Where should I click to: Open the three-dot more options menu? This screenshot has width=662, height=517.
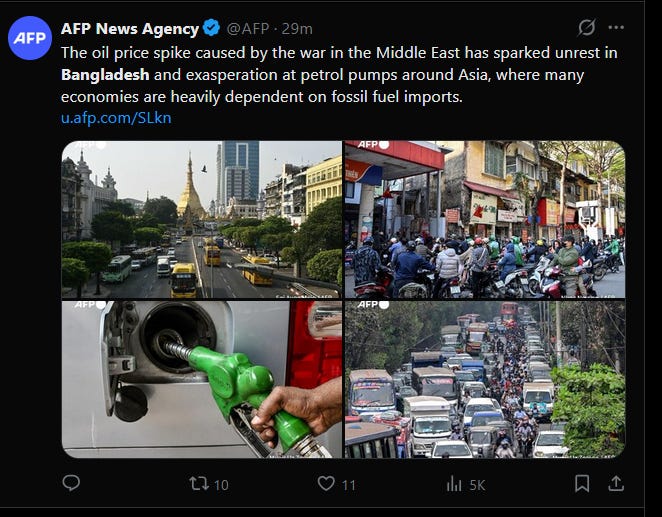(x=616, y=27)
